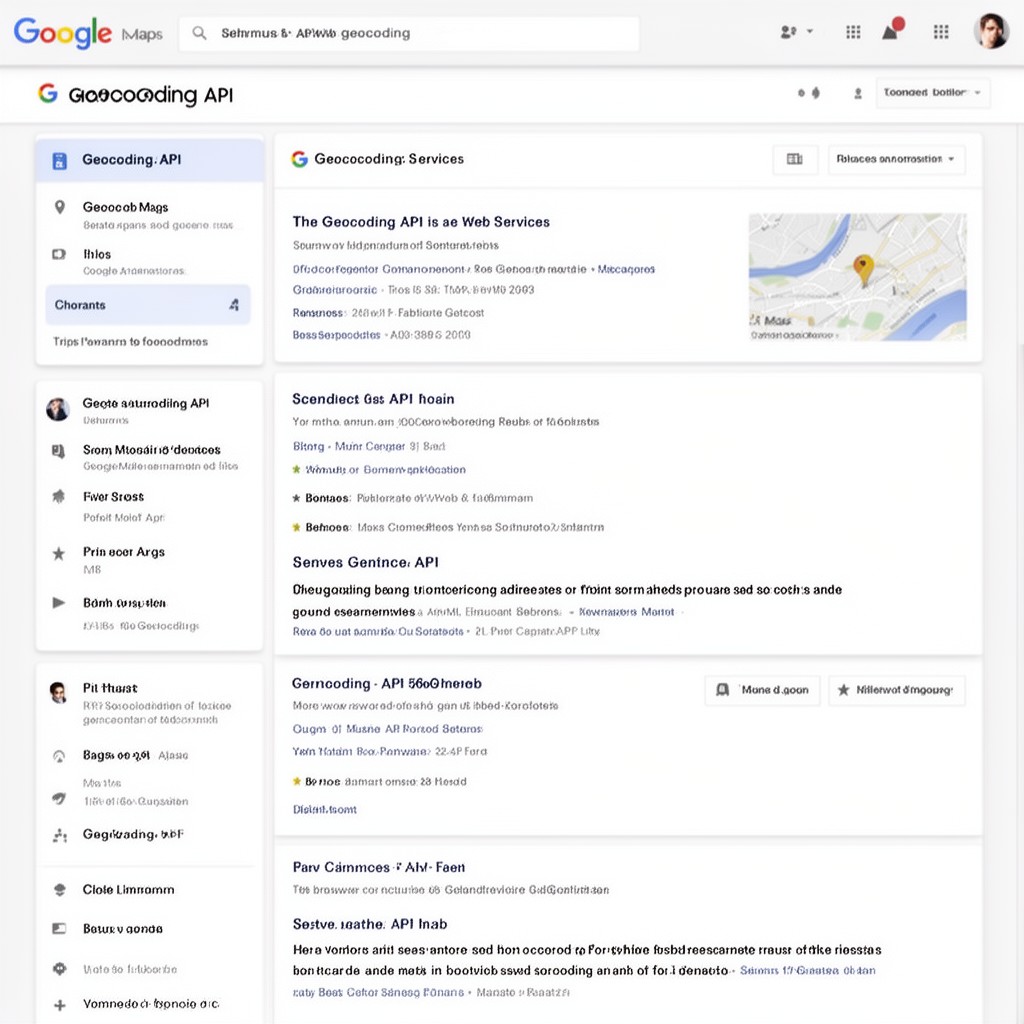Open the account switcher dropdown arrow
This screenshot has height=1024, width=1024.
(810, 31)
